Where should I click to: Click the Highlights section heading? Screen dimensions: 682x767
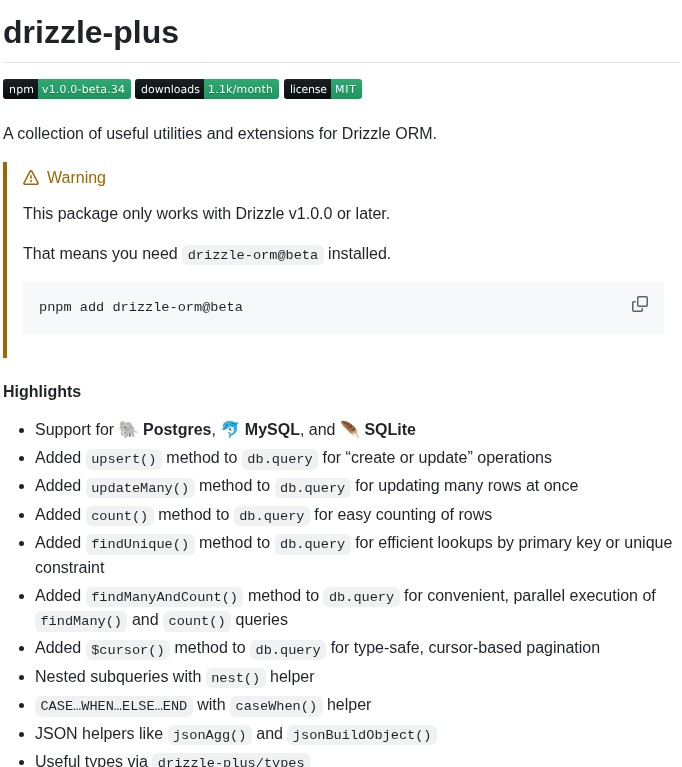(x=42, y=391)
